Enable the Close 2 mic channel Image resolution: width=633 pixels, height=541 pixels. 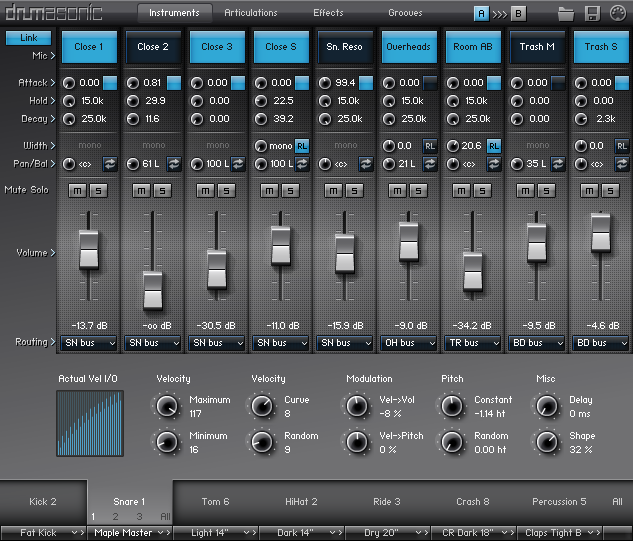click(x=153, y=47)
